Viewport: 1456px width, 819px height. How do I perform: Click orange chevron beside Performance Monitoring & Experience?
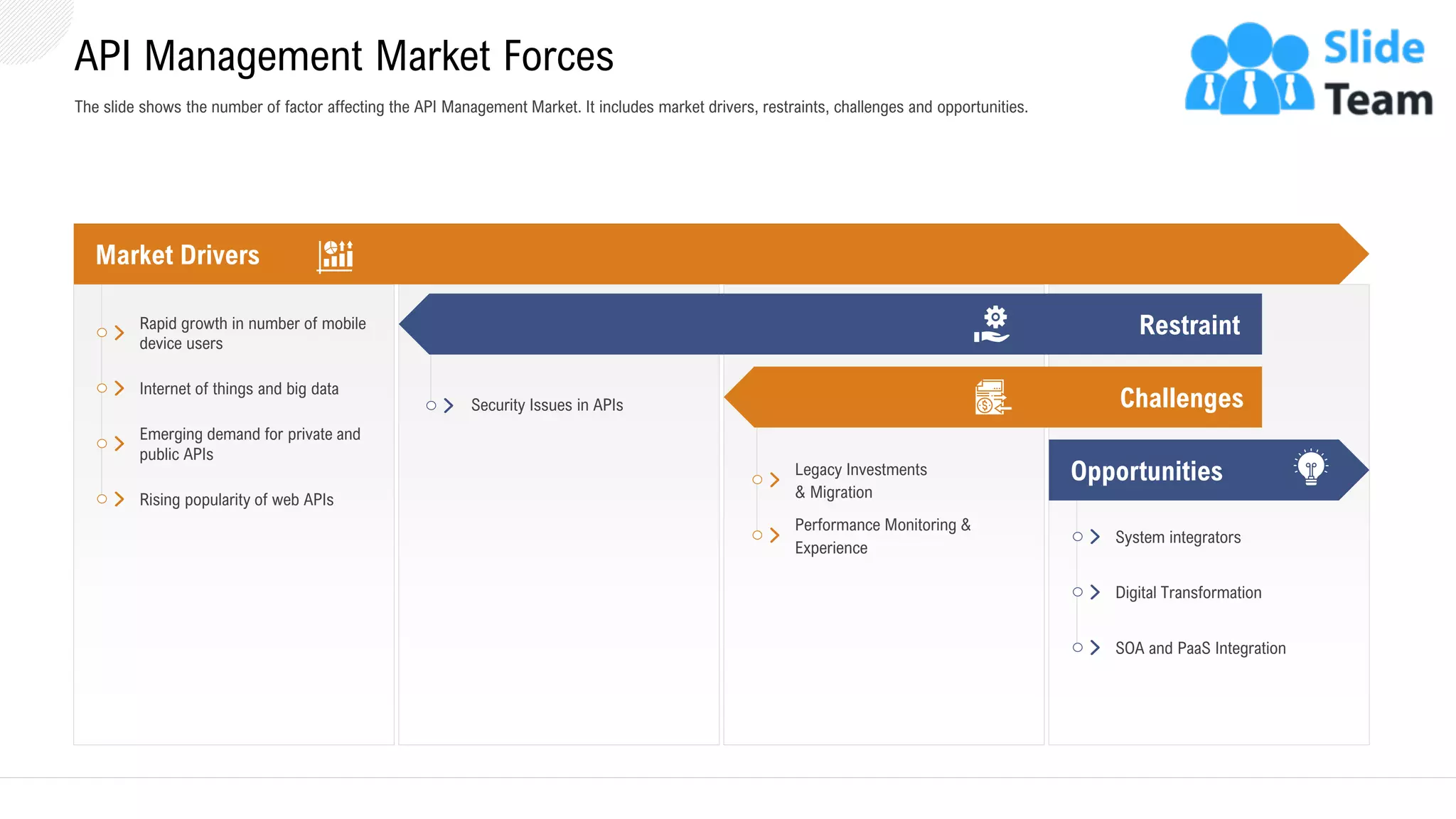coord(775,535)
